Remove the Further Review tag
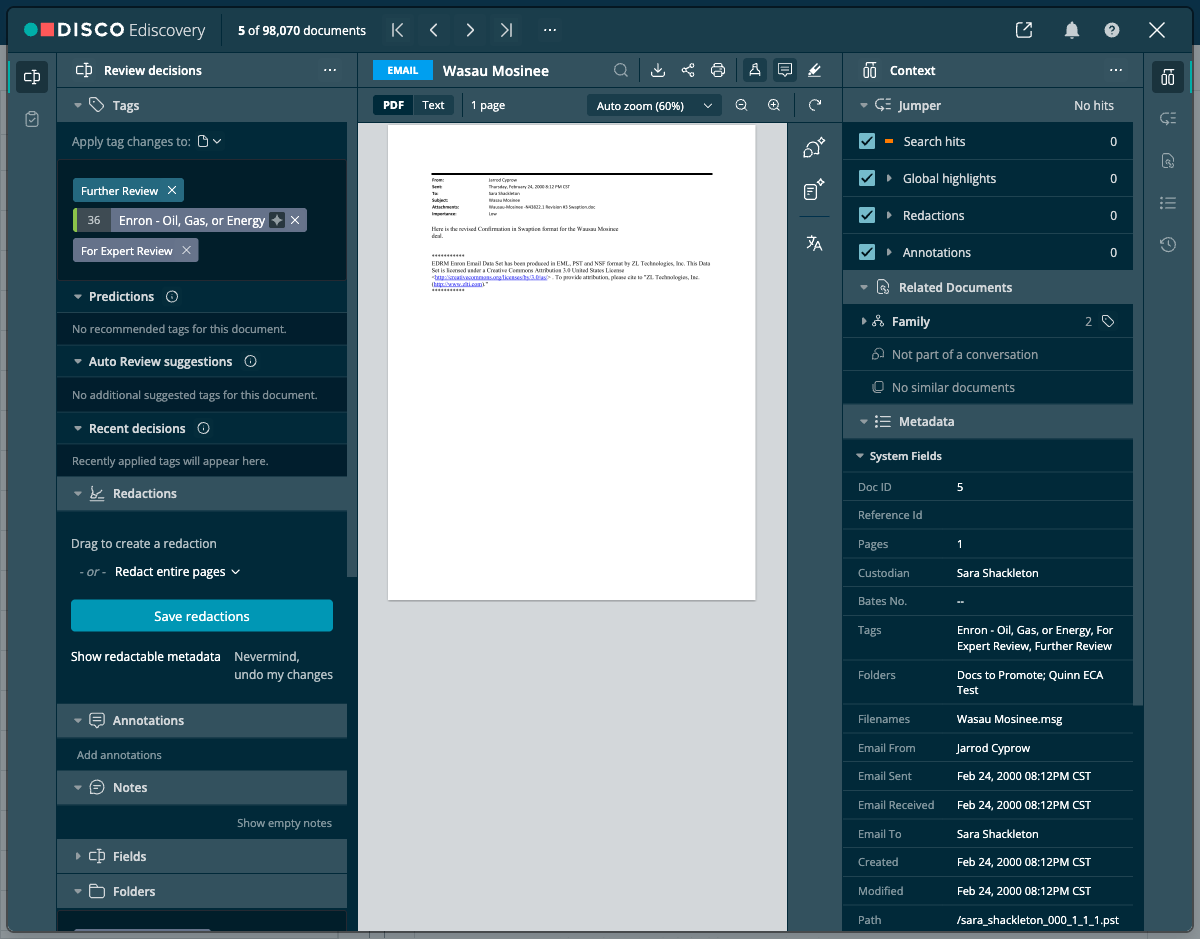 (172, 191)
